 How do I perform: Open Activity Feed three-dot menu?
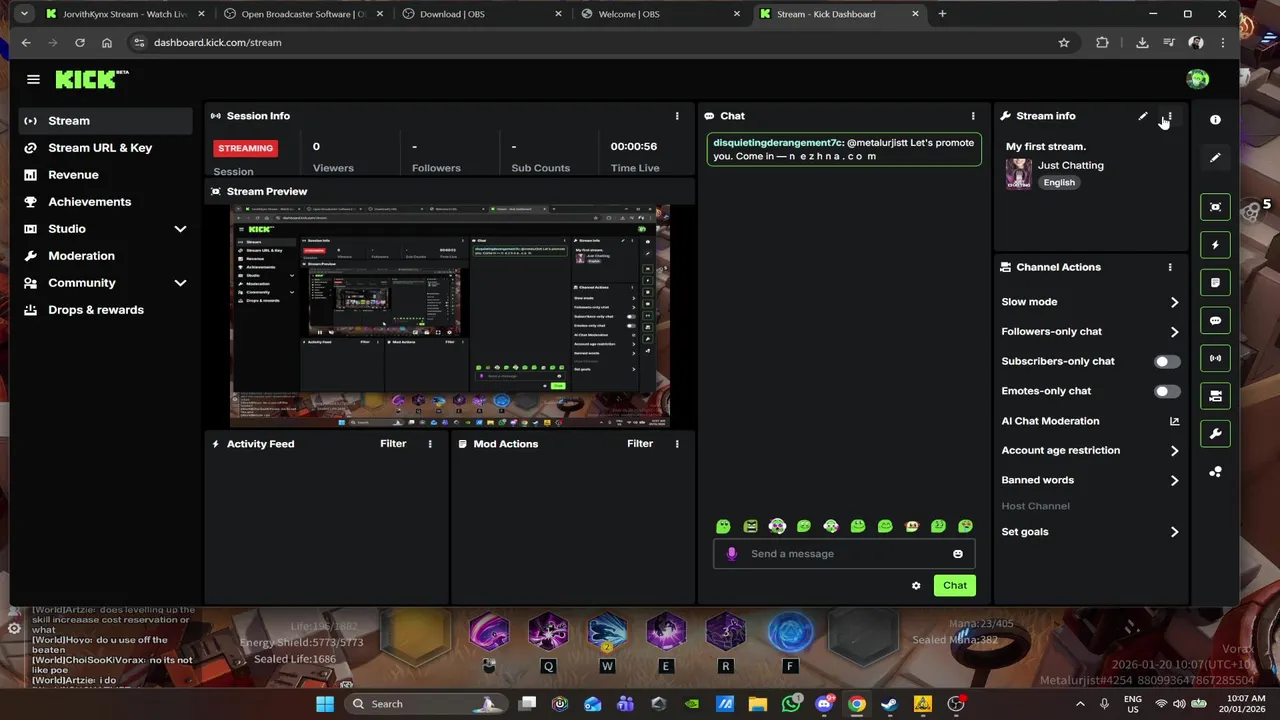click(x=431, y=444)
